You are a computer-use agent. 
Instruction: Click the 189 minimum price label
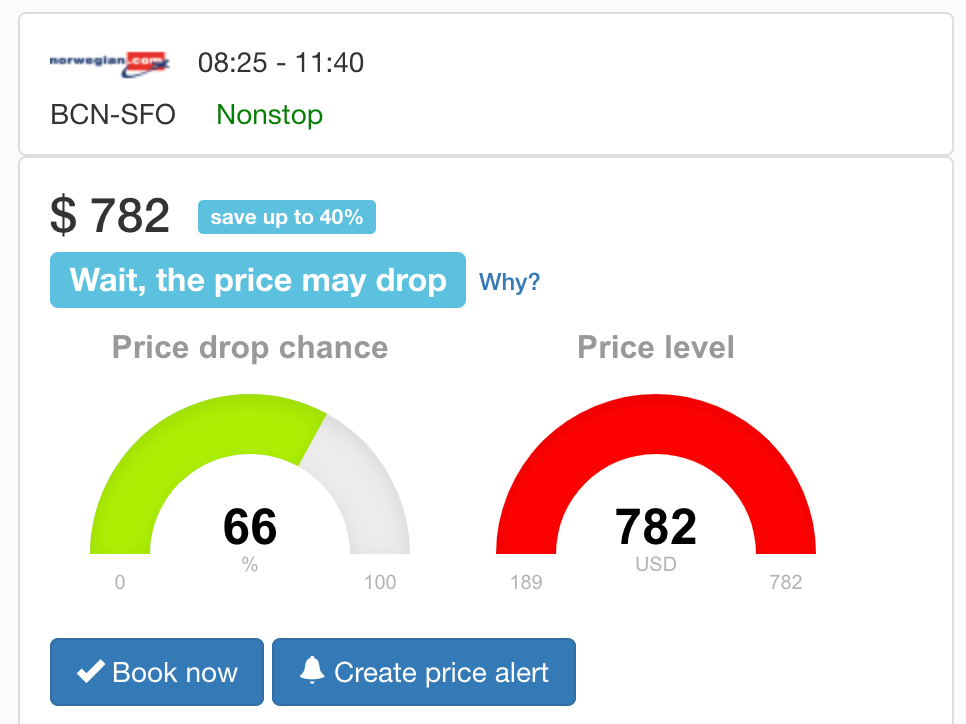[526, 582]
